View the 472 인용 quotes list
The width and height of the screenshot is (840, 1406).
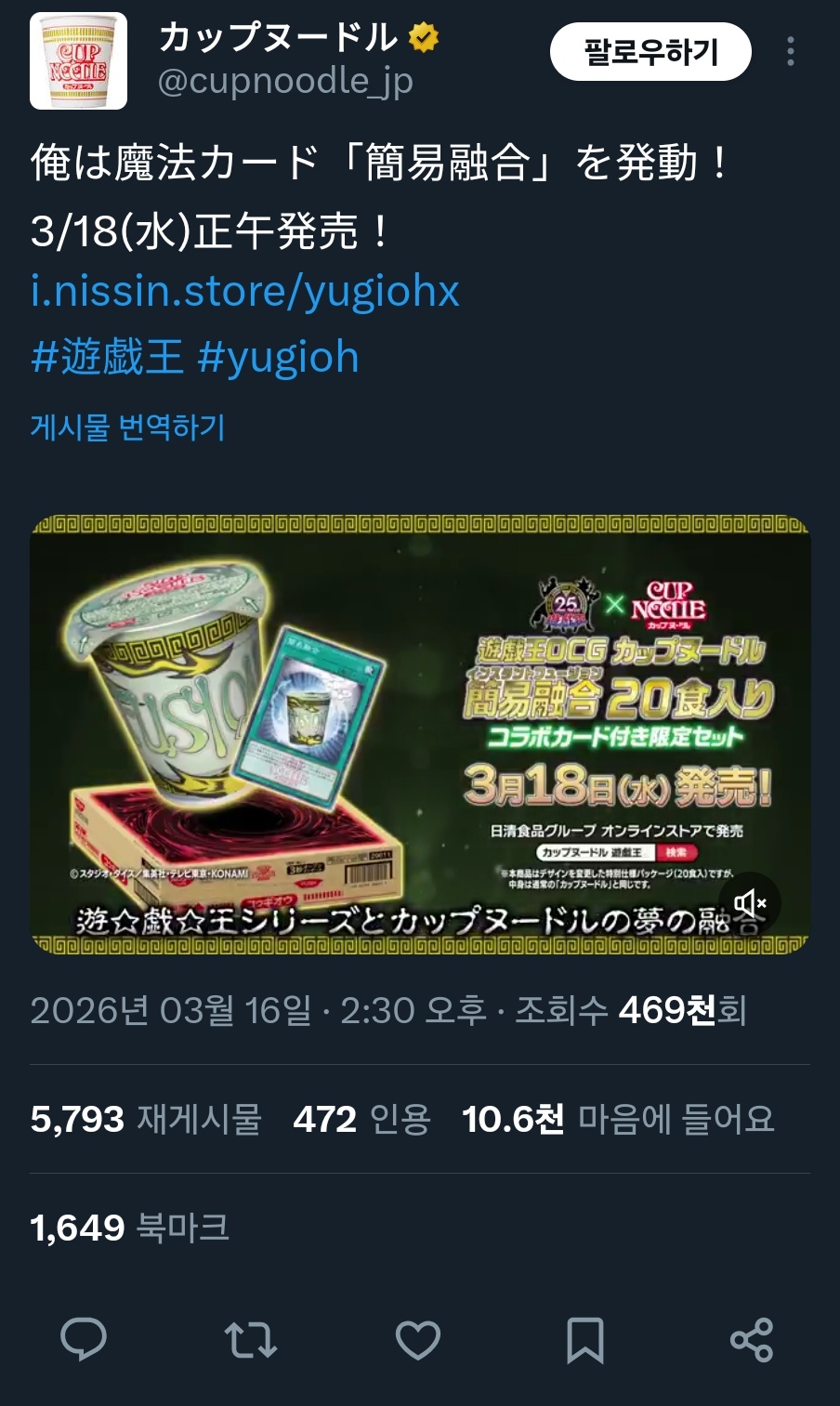[362, 1119]
